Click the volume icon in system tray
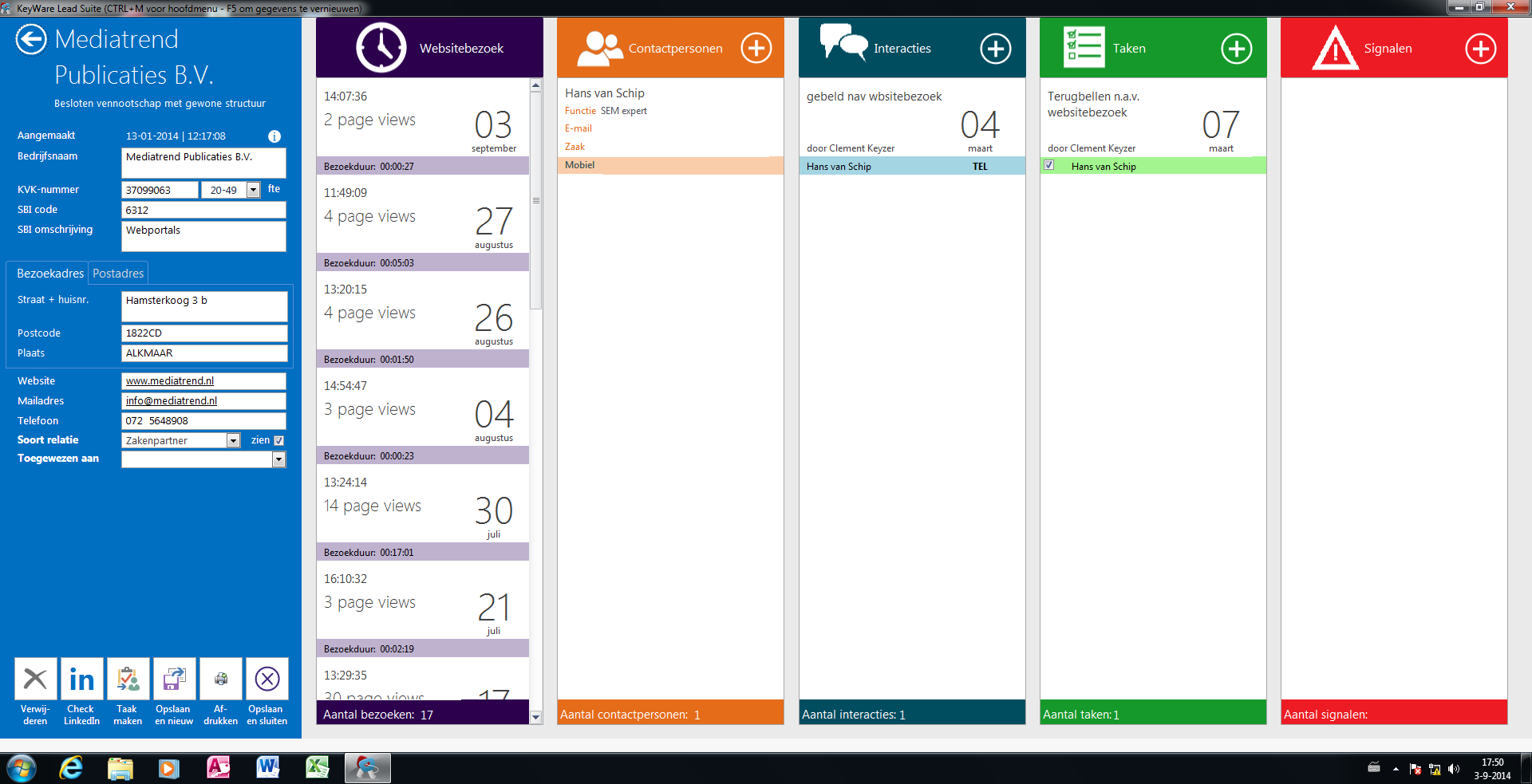The height and width of the screenshot is (784, 1532). [x=1453, y=769]
